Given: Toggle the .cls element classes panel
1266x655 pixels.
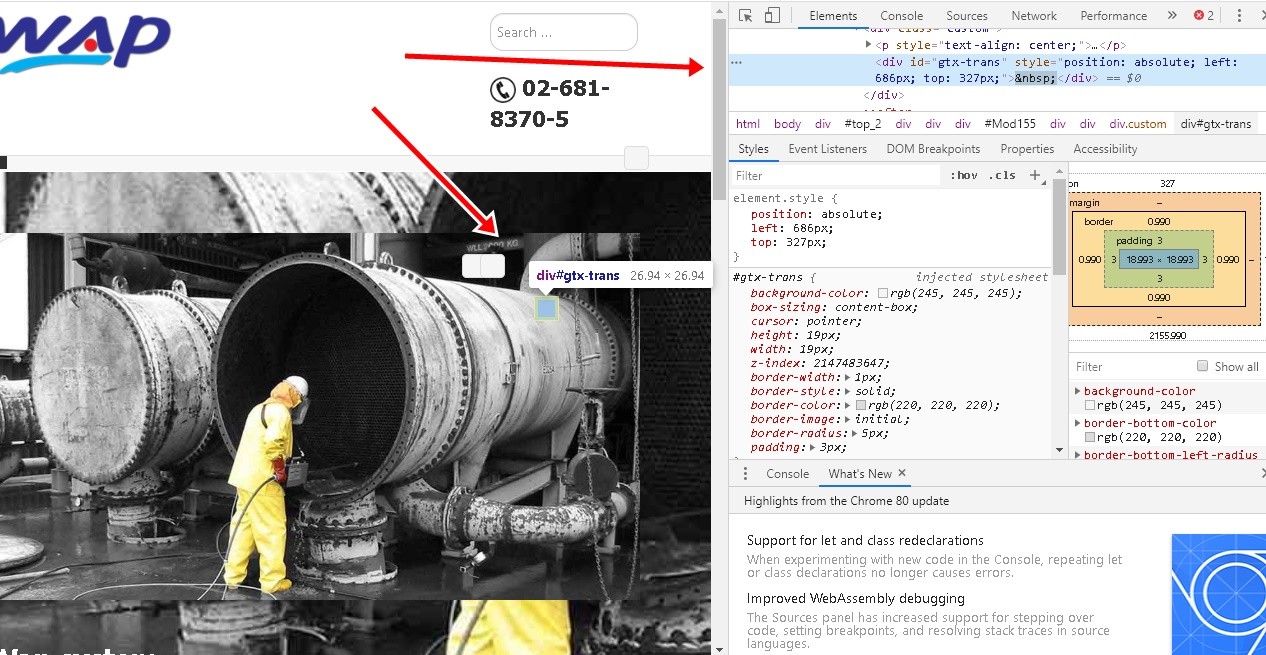Looking at the screenshot, I should pos(1002,175).
